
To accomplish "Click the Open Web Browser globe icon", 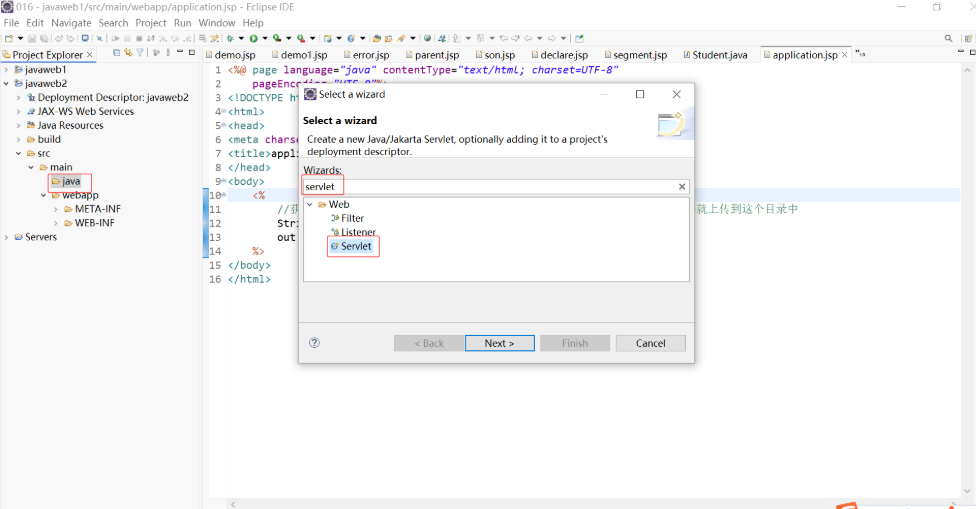I will (427, 39).
